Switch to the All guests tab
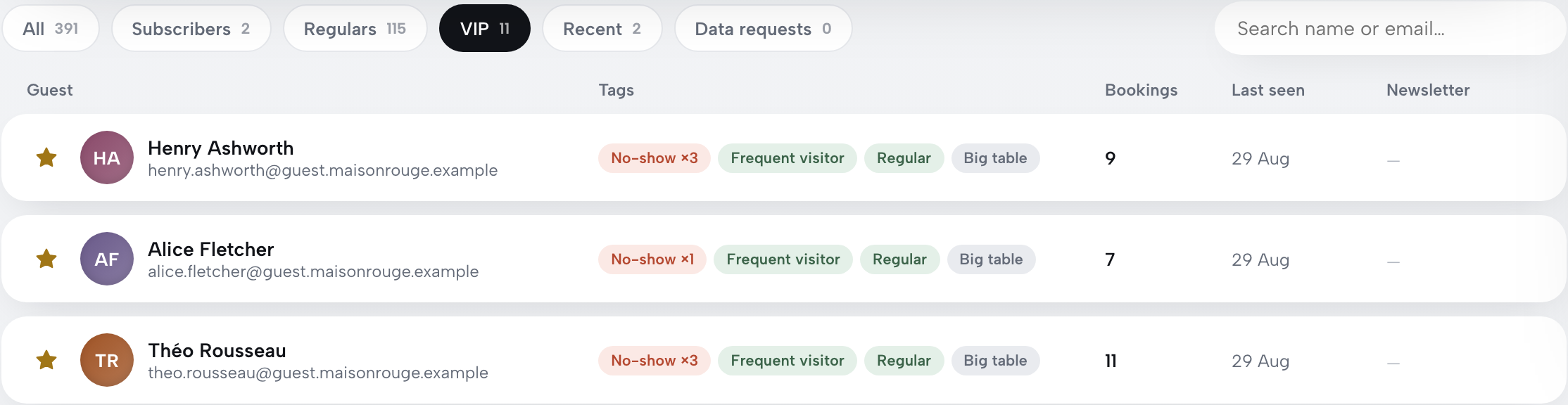Screen dimensions: 1568x405 [51, 28]
